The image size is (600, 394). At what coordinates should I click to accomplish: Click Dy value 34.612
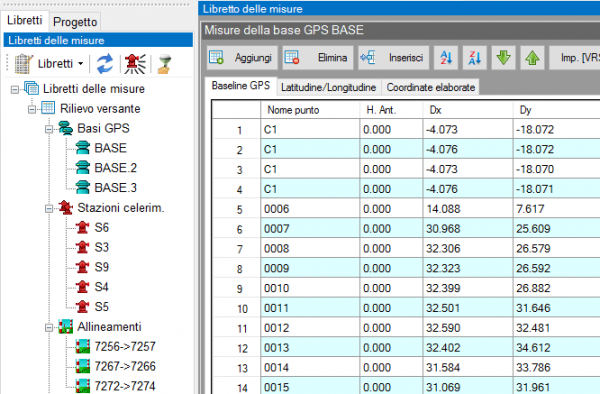[x=557, y=348]
